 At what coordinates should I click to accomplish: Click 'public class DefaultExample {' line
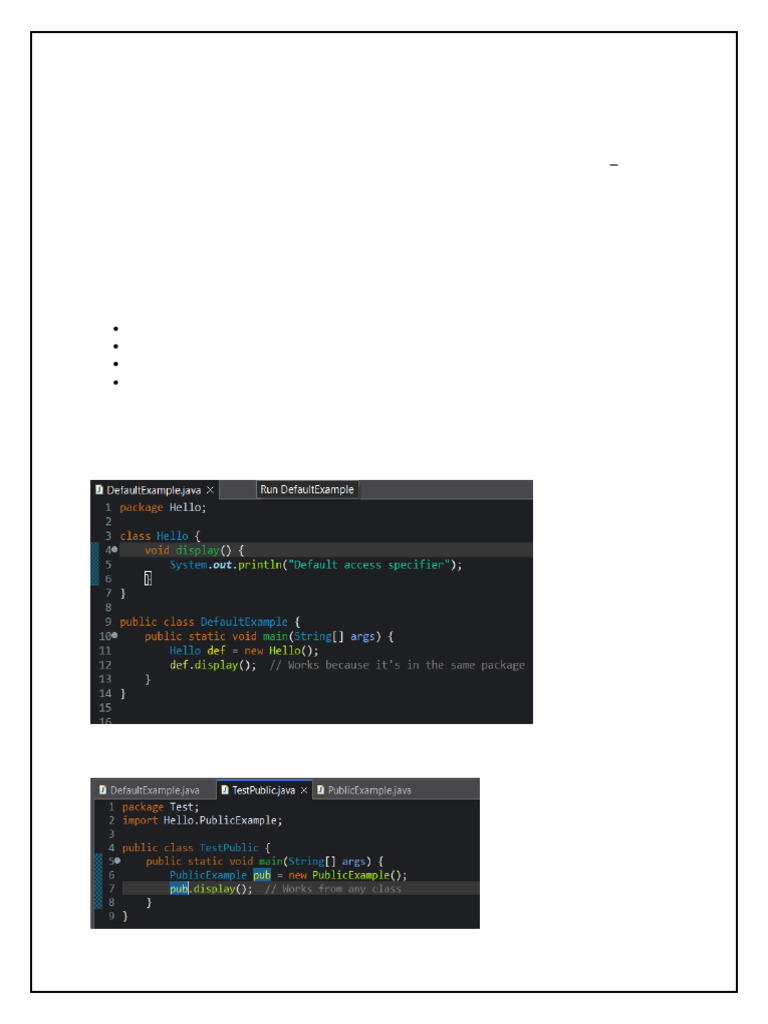pos(210,622)
